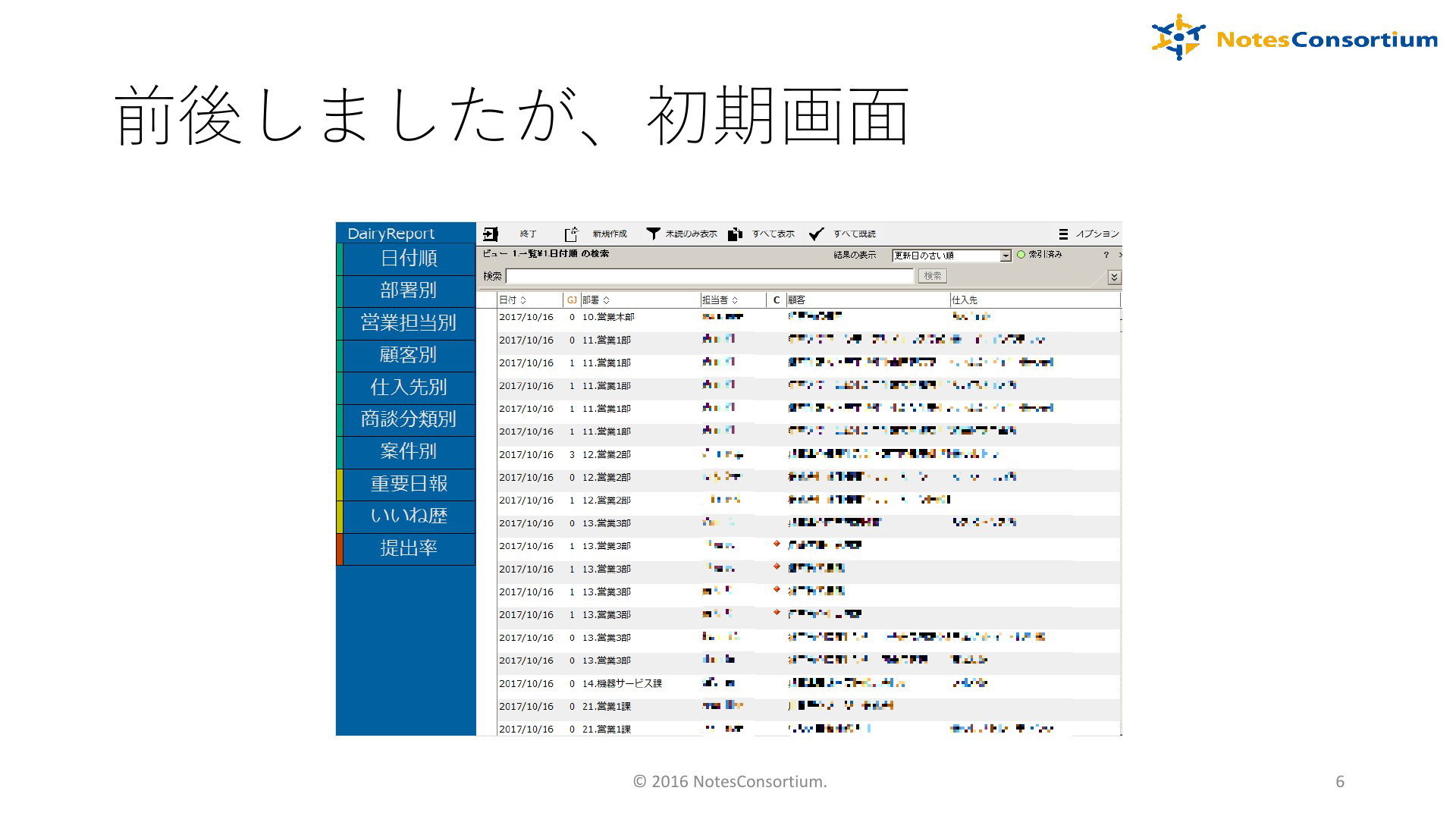Open the 案件別 view in sidebar
The image size is (1456, 819).
tap(408, 451)
